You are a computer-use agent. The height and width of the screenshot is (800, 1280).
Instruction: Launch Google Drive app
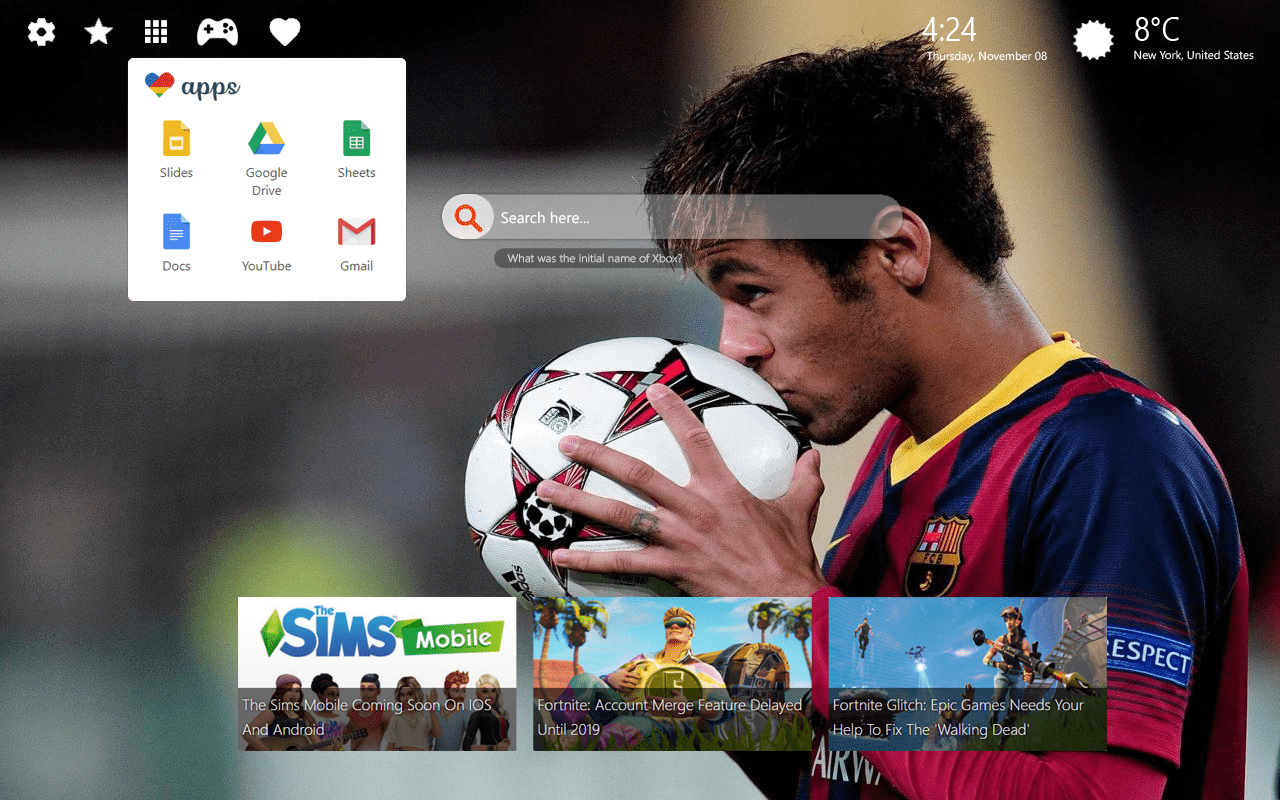266,159
